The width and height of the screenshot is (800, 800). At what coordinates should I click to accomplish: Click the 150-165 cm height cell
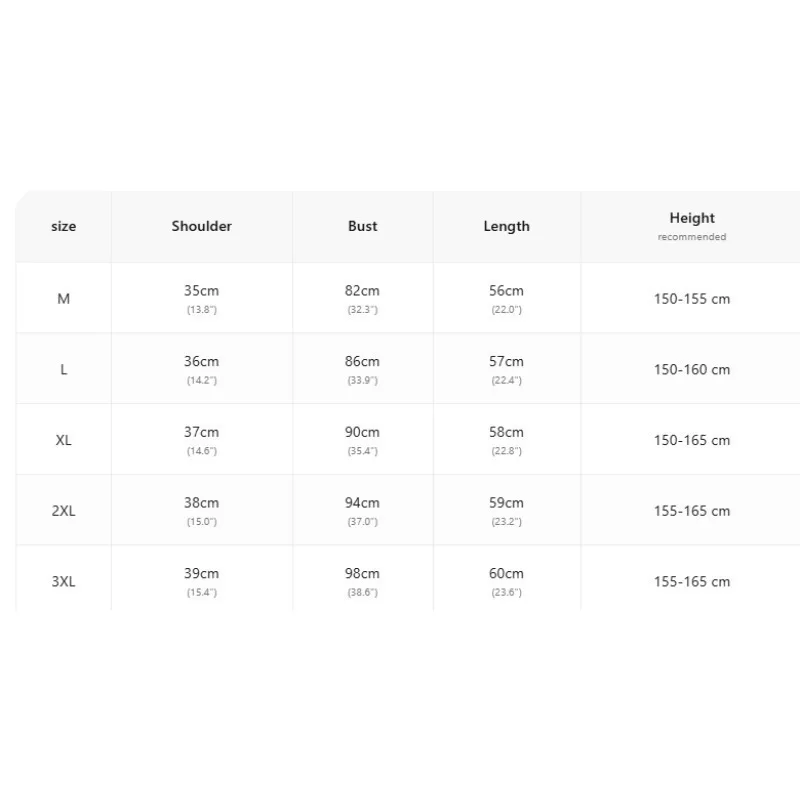(x=692, y=440)
